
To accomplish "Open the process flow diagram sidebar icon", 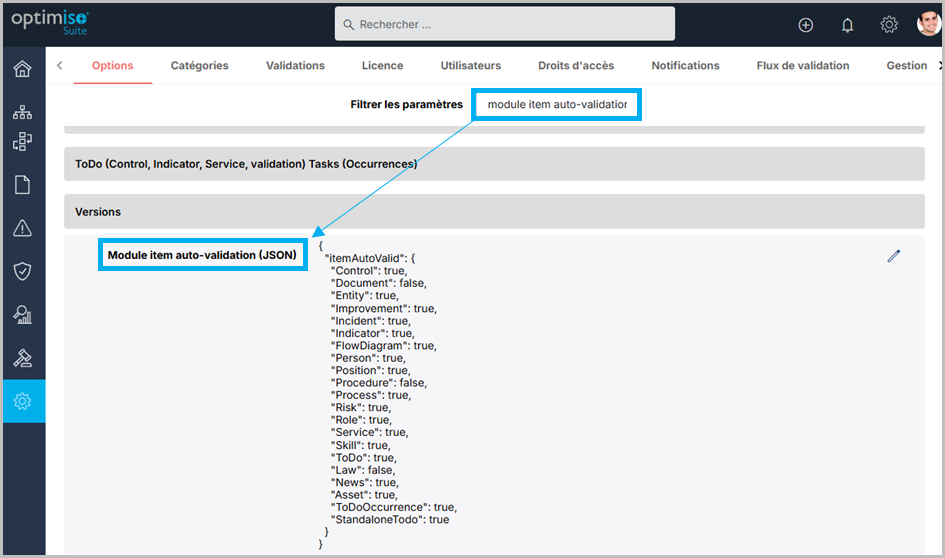I will (x=22, y=142).
